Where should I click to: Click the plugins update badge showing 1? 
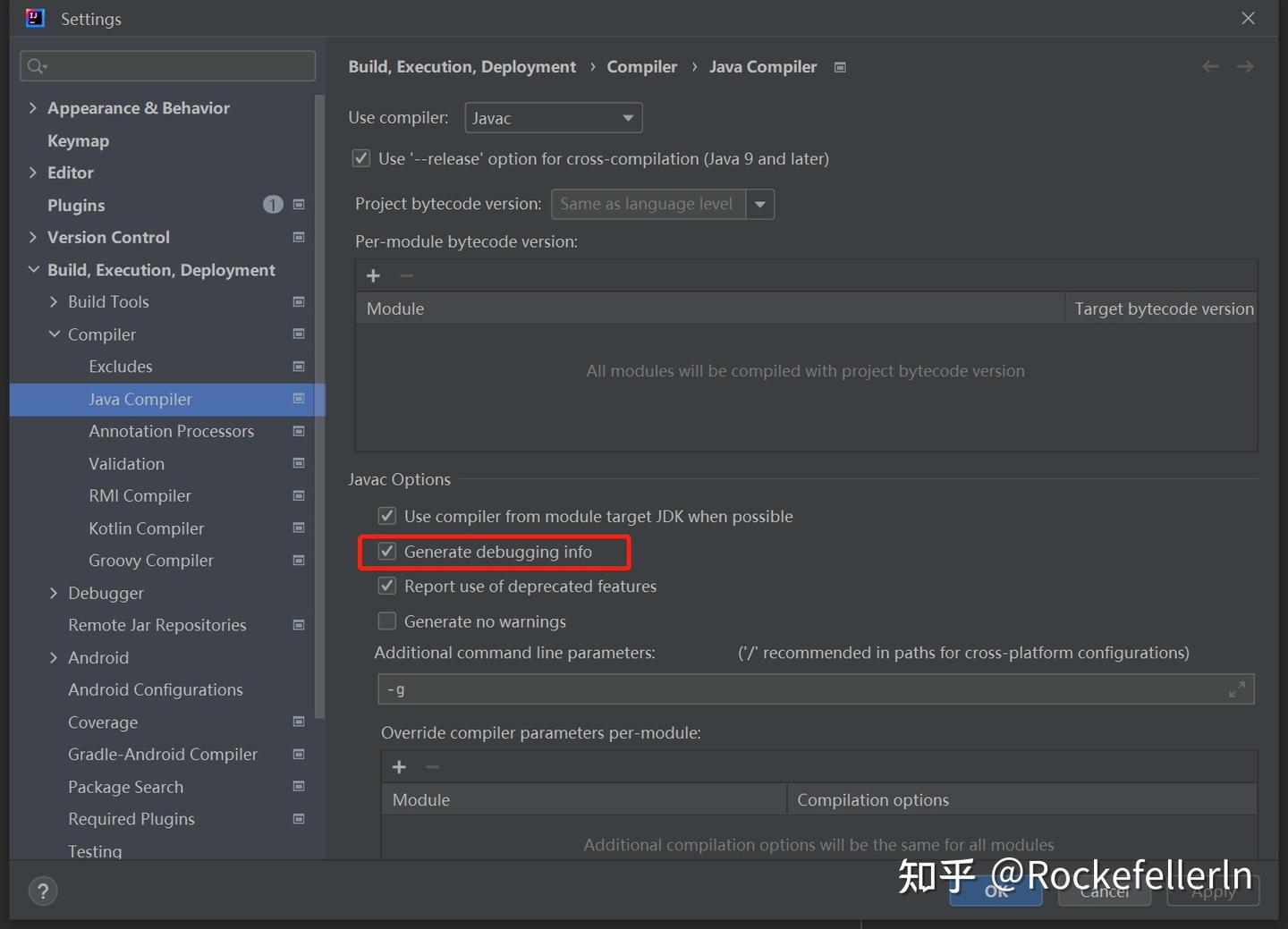click(273, 205)
